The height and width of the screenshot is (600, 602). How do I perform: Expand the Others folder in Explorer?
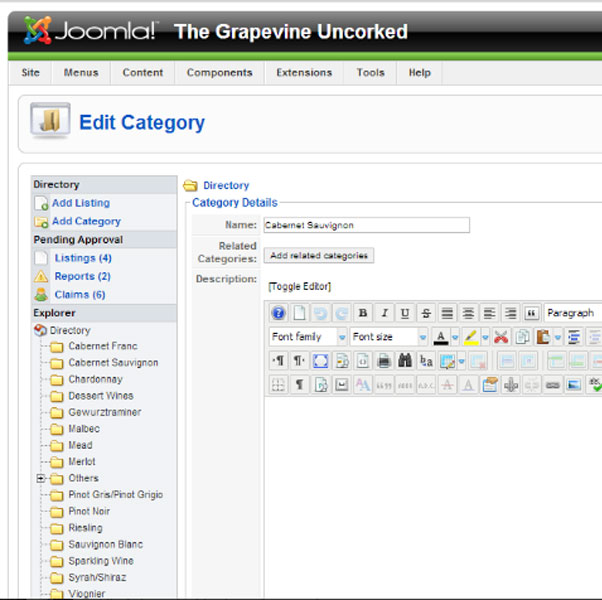tap(42, 479)
